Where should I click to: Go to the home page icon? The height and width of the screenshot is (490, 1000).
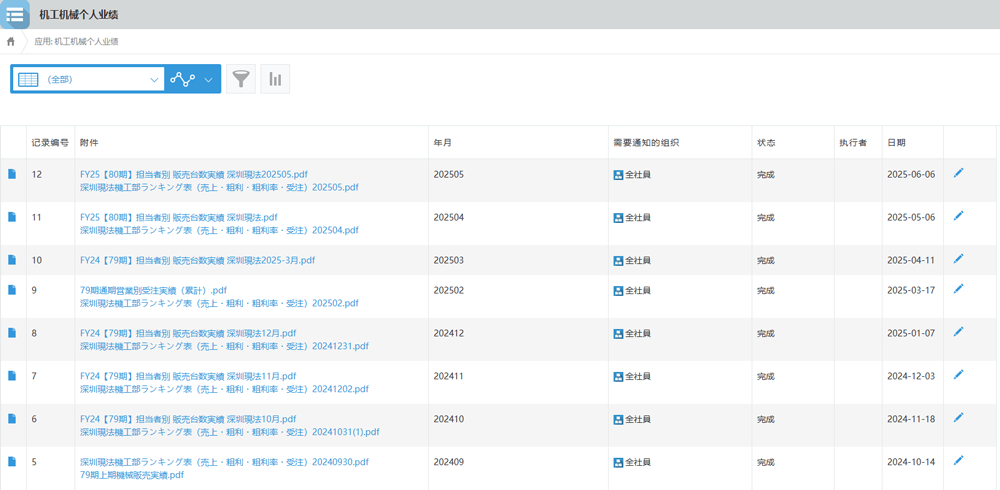[11, 42]
